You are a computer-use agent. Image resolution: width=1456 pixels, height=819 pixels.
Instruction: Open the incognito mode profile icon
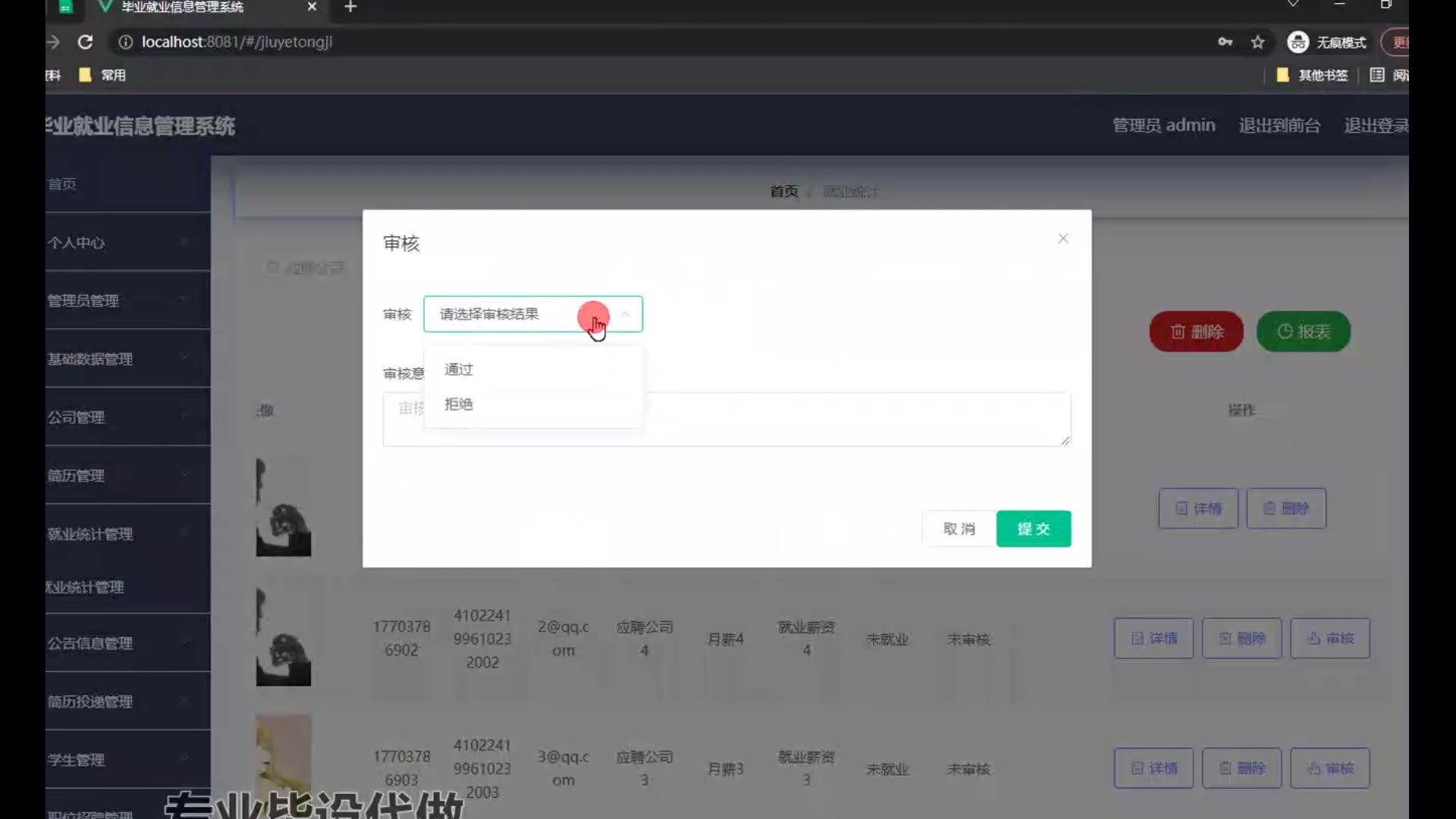(x=1298, y=42)
